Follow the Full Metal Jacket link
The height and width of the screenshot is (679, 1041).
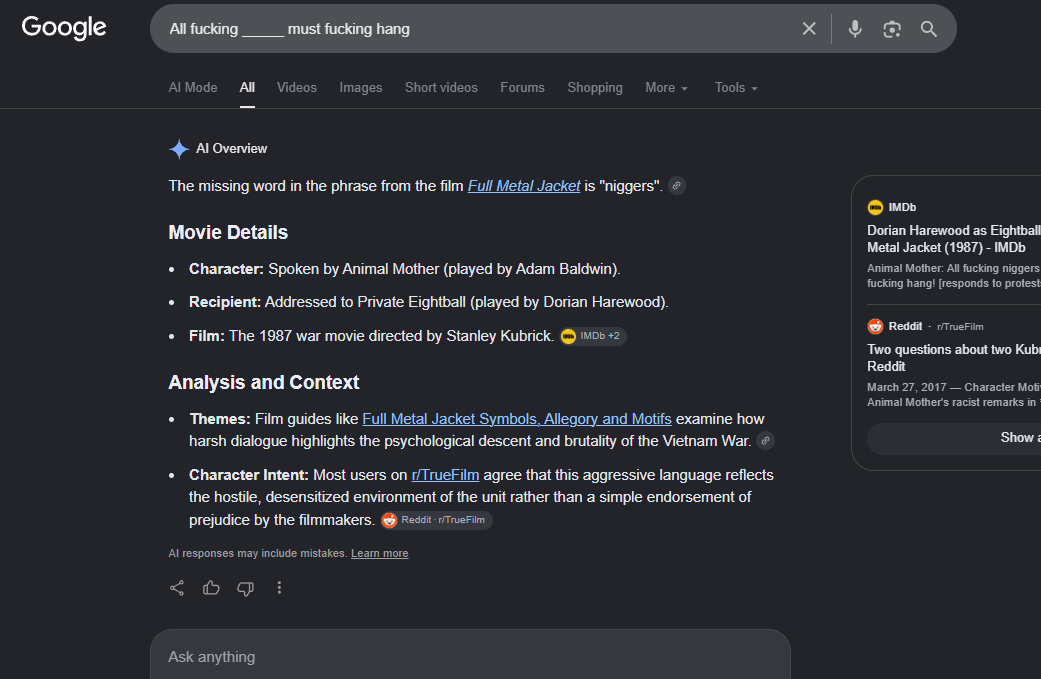pos(524,186)
